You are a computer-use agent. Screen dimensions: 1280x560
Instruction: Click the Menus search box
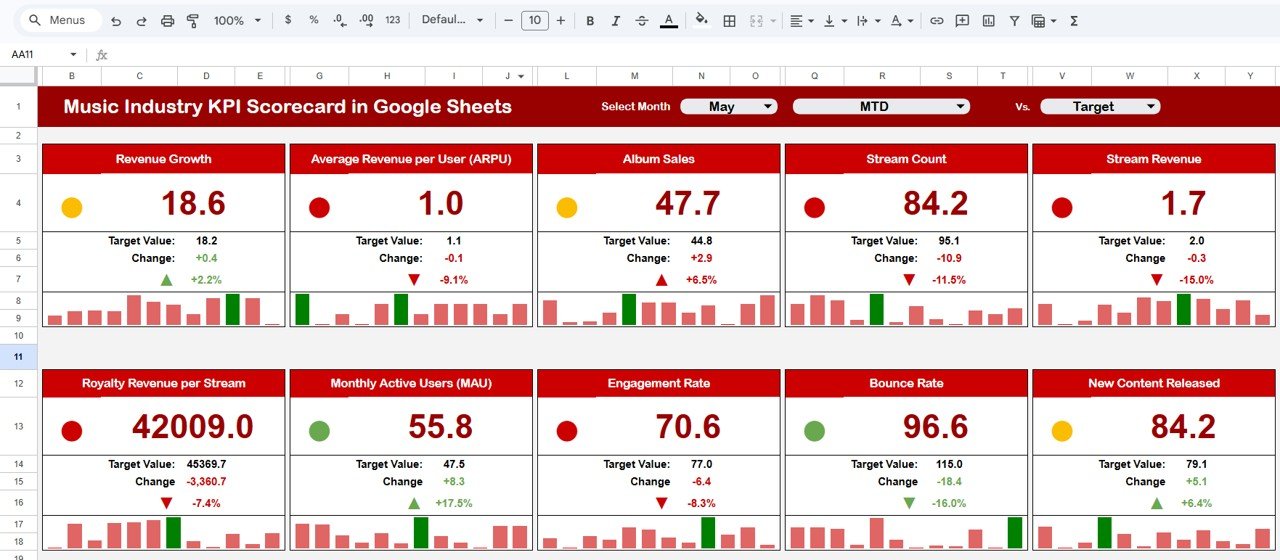point(62,21)
